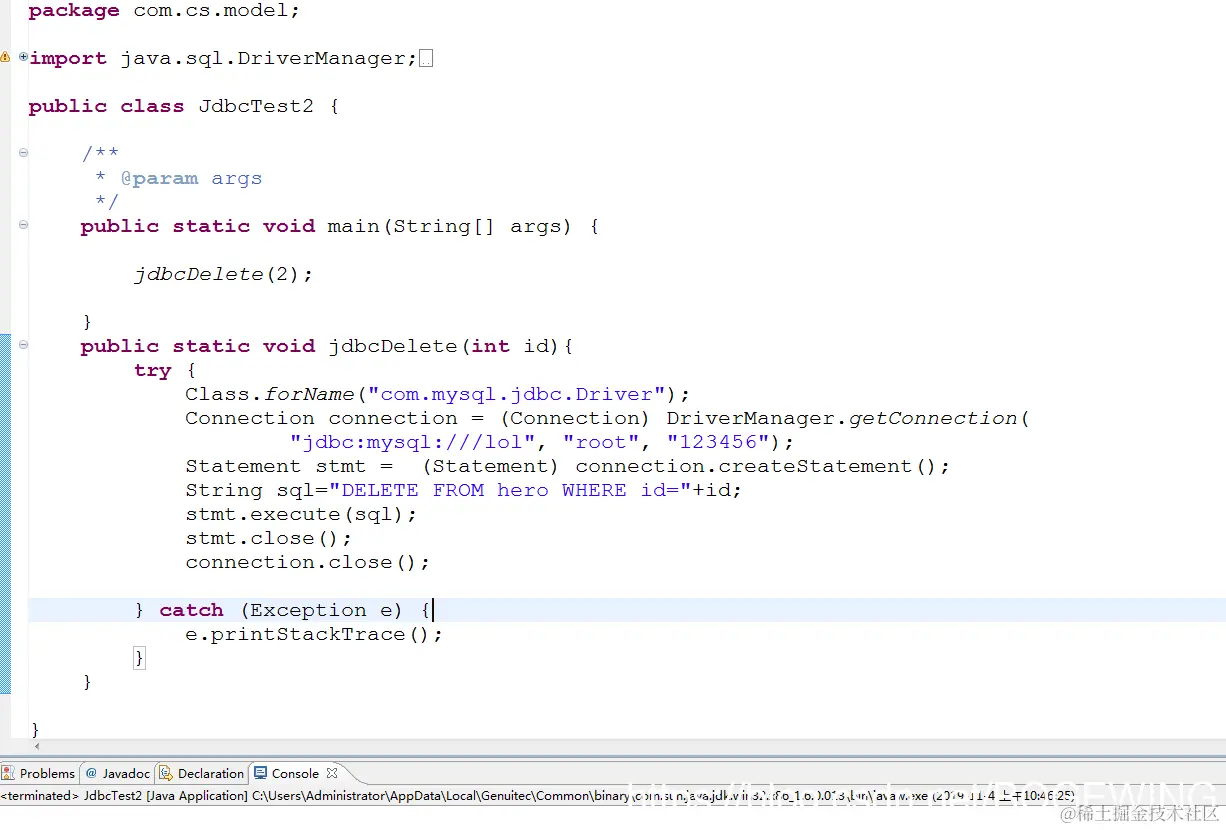Image resolution: width=1226 pixels, height=830 pixels.
Task: Click "main(String[] args)" in the method signature
Action: click(449, 226)
